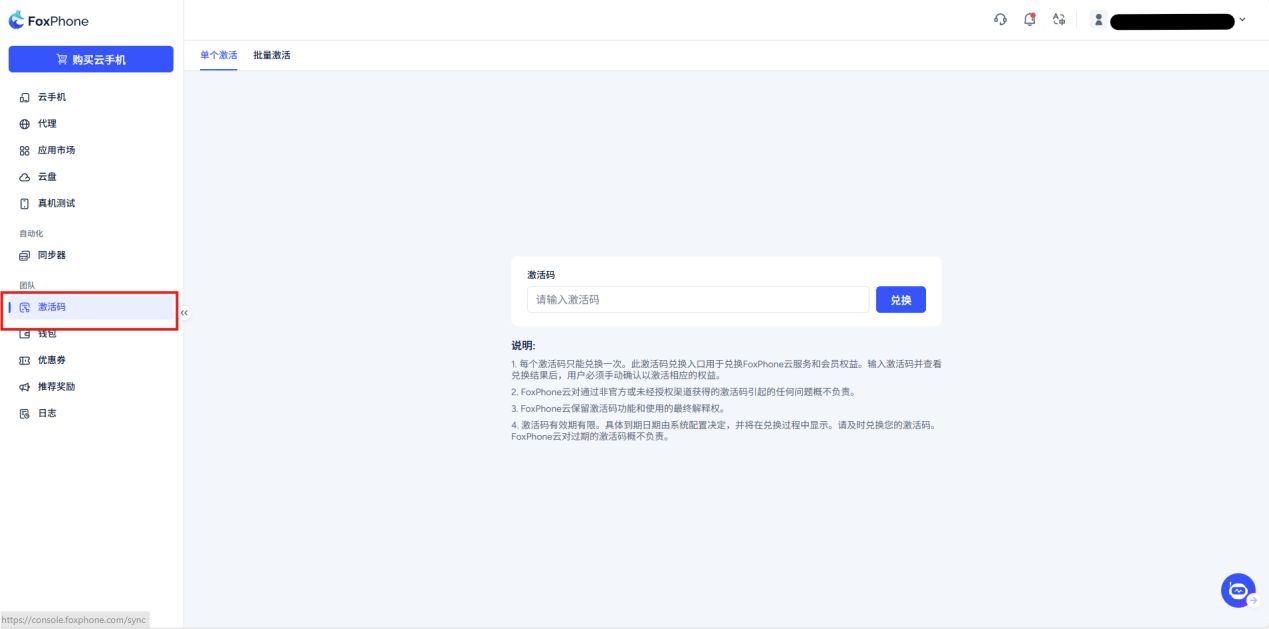Open the 同步器 sidebar item
1269x629 pixels.
(52, 256)
